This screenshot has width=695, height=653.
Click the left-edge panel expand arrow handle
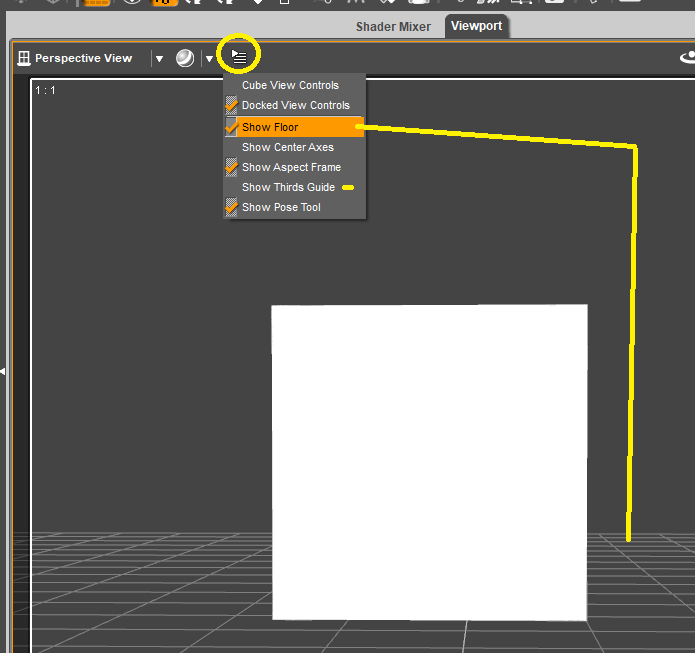point(3,371)
